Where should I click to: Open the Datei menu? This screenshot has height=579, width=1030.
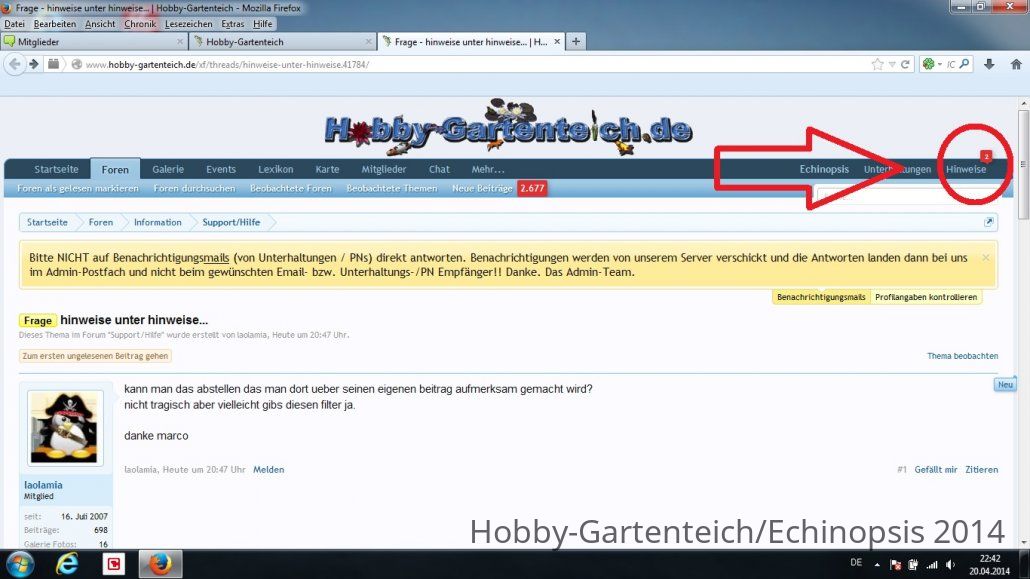click(14, 24)
